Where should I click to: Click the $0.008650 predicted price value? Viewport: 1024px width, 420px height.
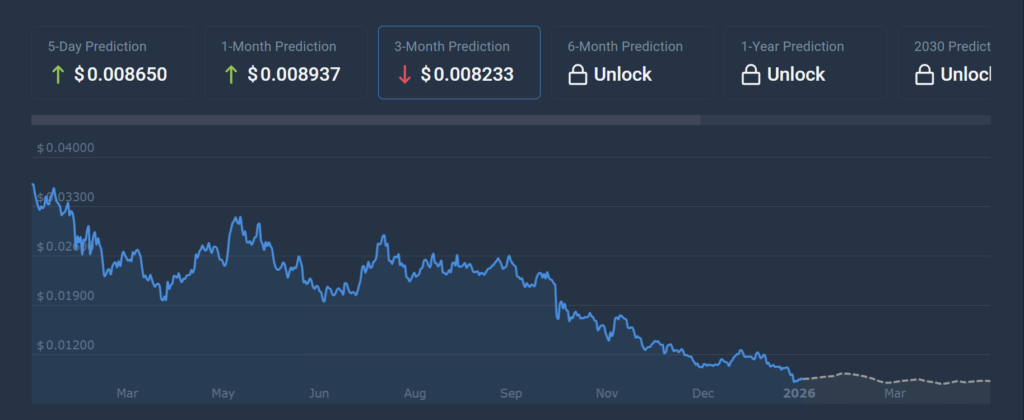tap(120, 74)
